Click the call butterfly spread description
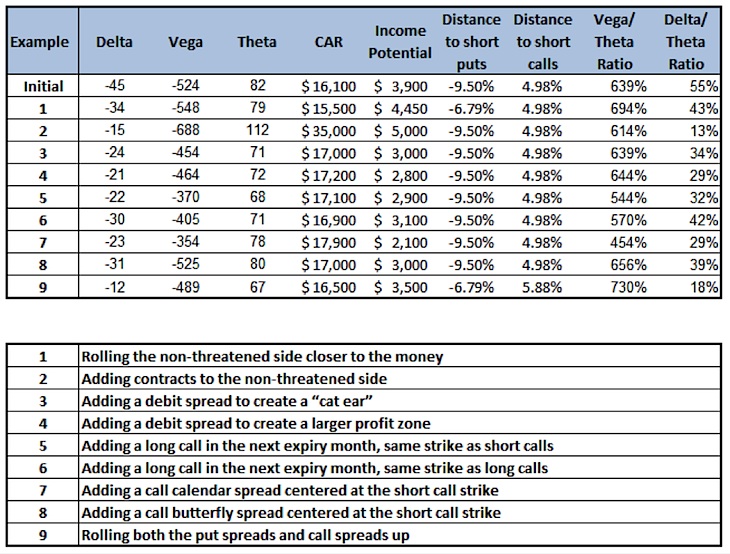 (291, 513)
